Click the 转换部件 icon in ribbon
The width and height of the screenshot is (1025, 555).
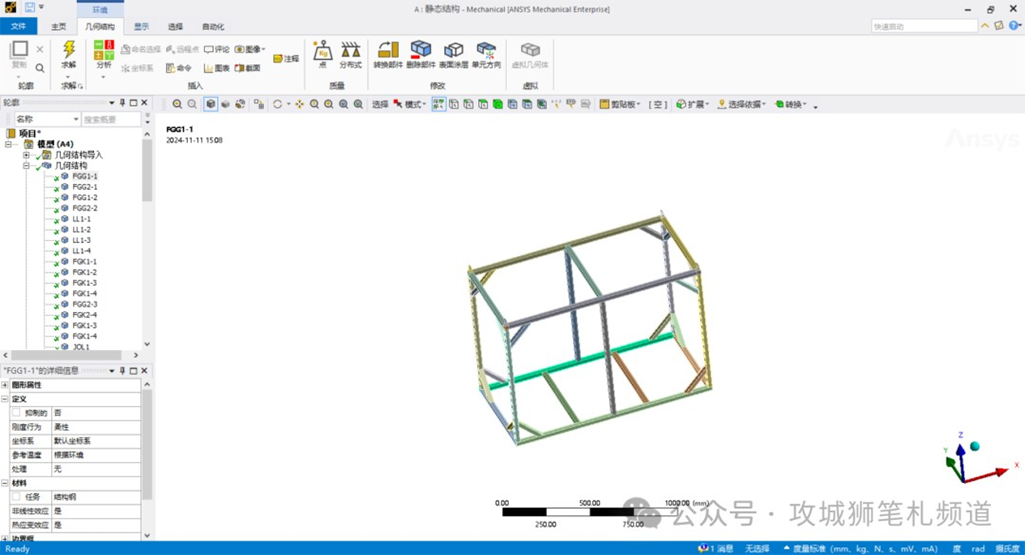tap(387, 53)
